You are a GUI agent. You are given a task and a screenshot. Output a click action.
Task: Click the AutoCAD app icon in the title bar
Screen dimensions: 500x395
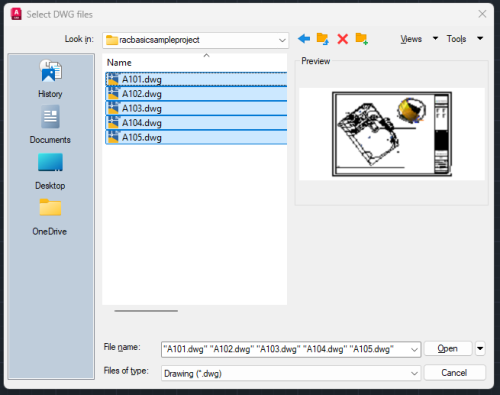(x=16, y=14)
